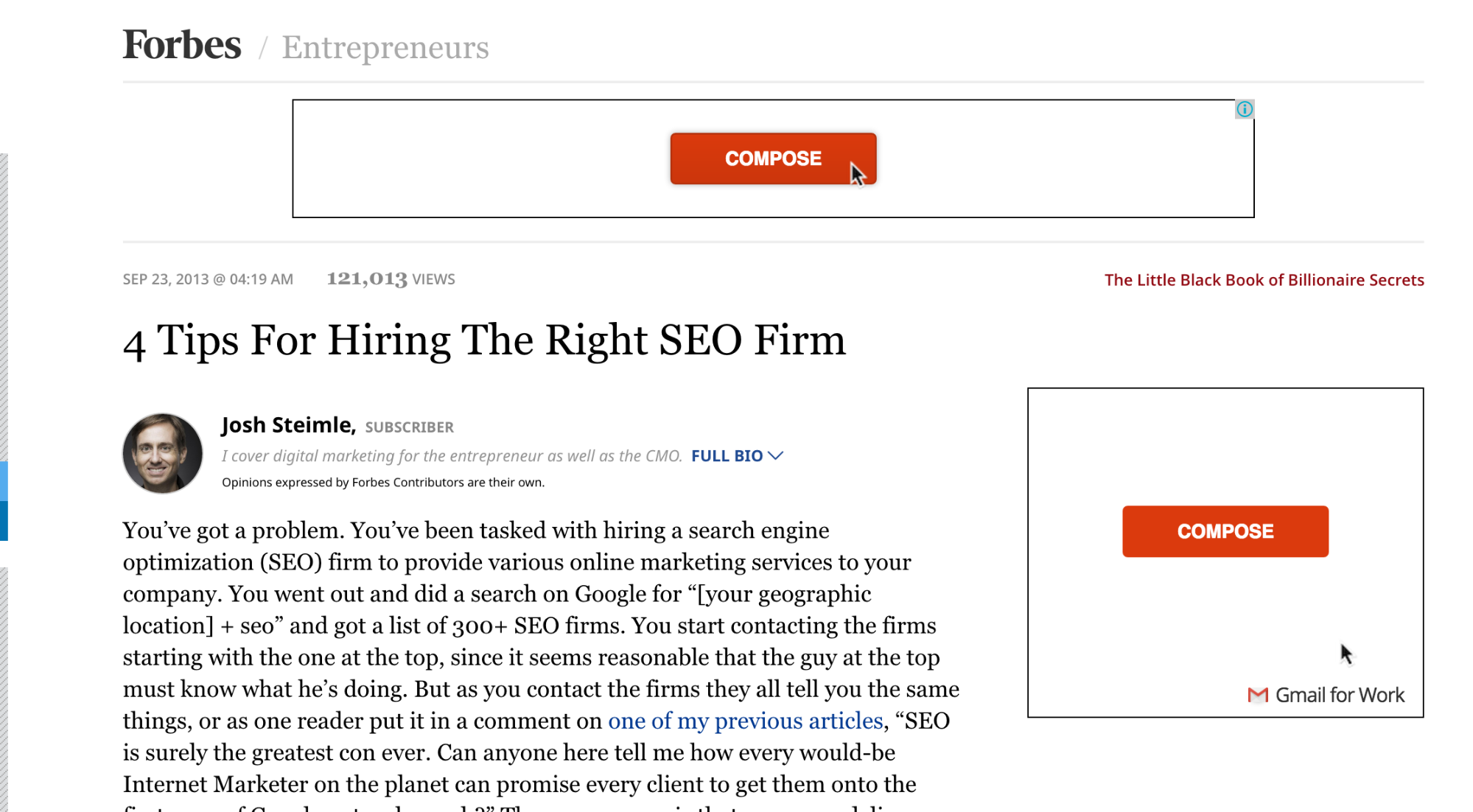This screenshot has height=812, width=1473.
Task: Click the Forbes Contributors opinions disclaimer
Action: click(x=383, y=483)
